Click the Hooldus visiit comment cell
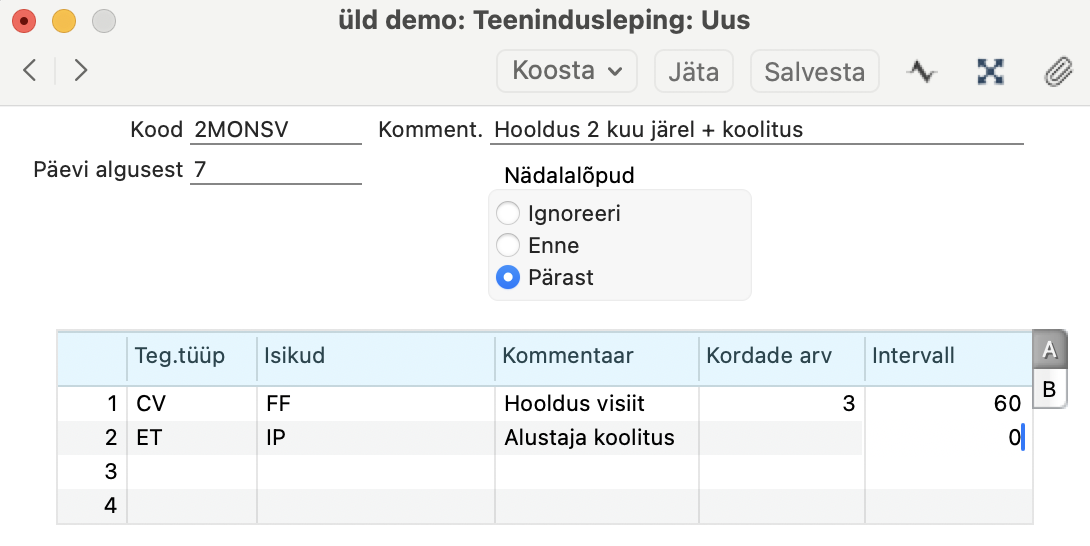Screen dimensions: 1090x546 [596, 403]
